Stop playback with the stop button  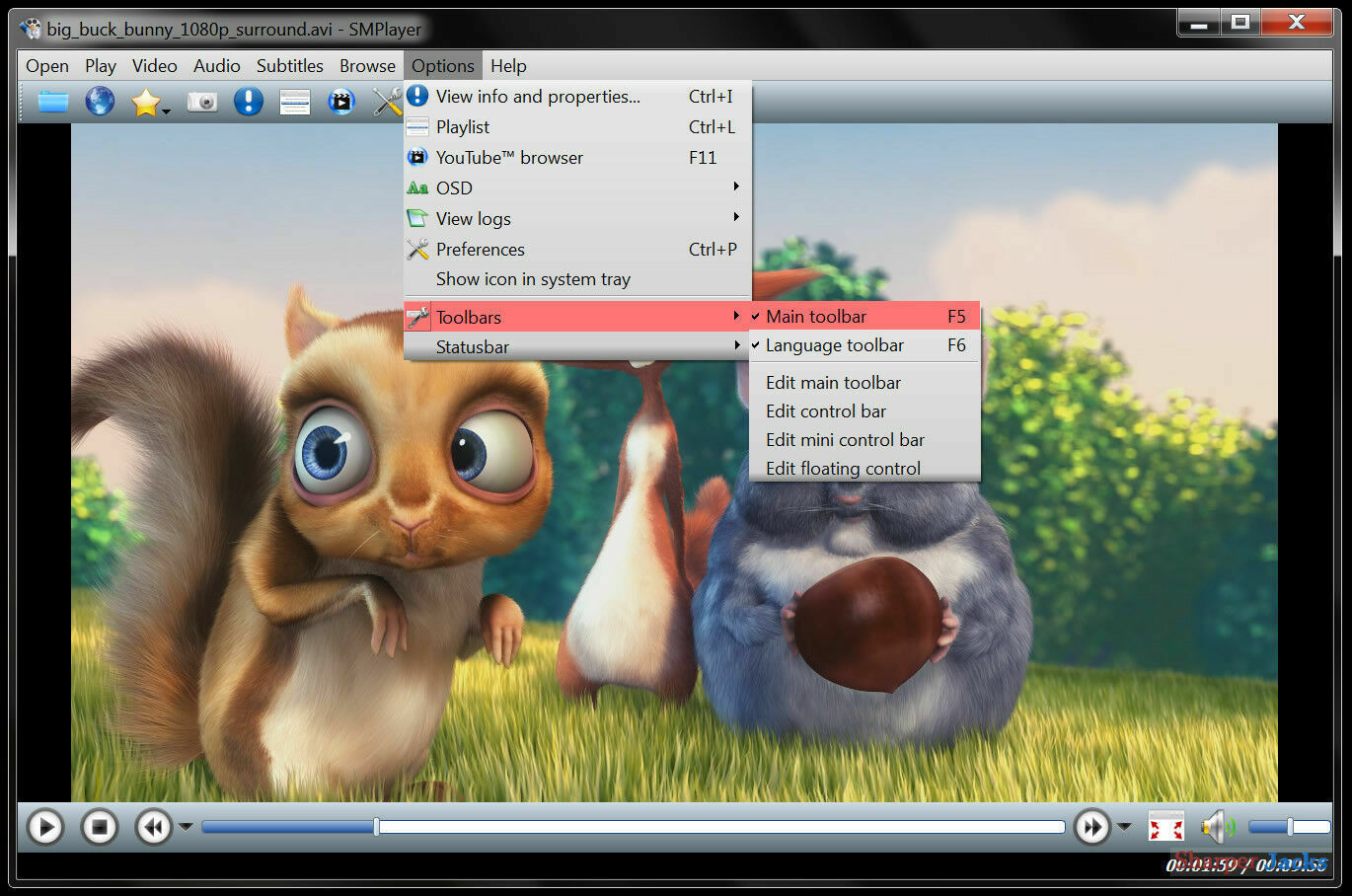100,827
